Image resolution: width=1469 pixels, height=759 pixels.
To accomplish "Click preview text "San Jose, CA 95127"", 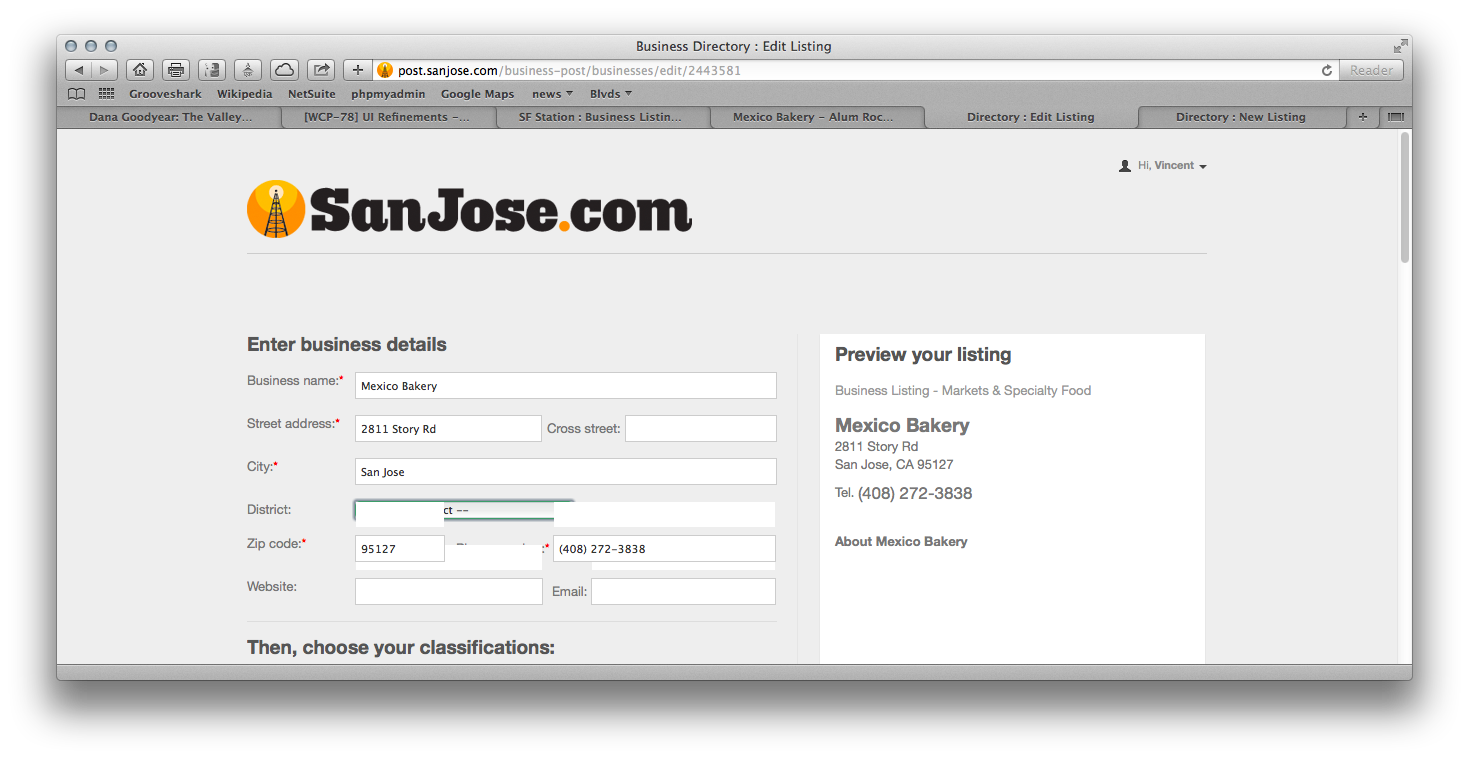I will pyautogui.click(x=894, y=465).
